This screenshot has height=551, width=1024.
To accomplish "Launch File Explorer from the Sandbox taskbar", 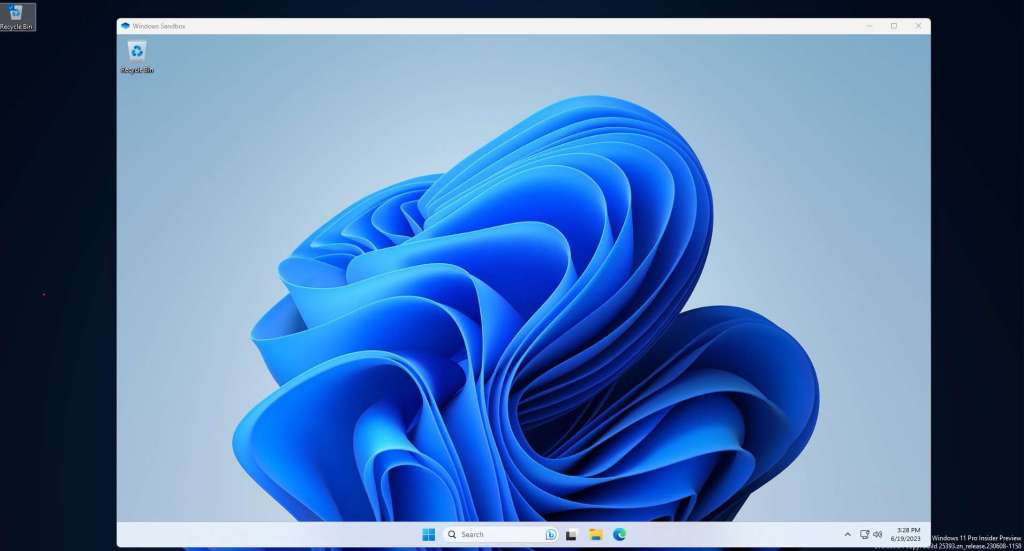I will [x=596, y=535].
